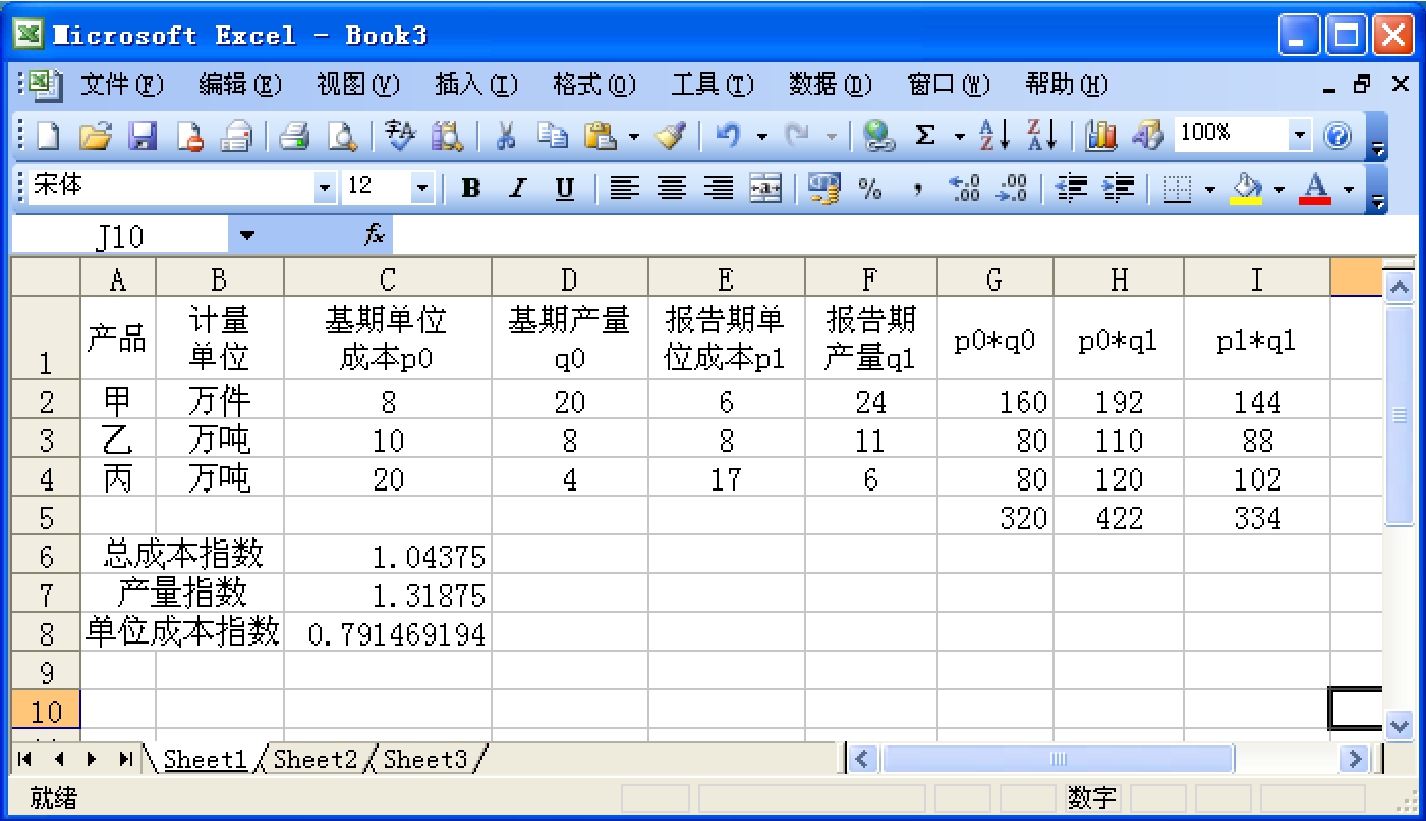Click the horizontal scrollbar thumb
This screenshot has width=1426, height=821.
pos(1058,759)
